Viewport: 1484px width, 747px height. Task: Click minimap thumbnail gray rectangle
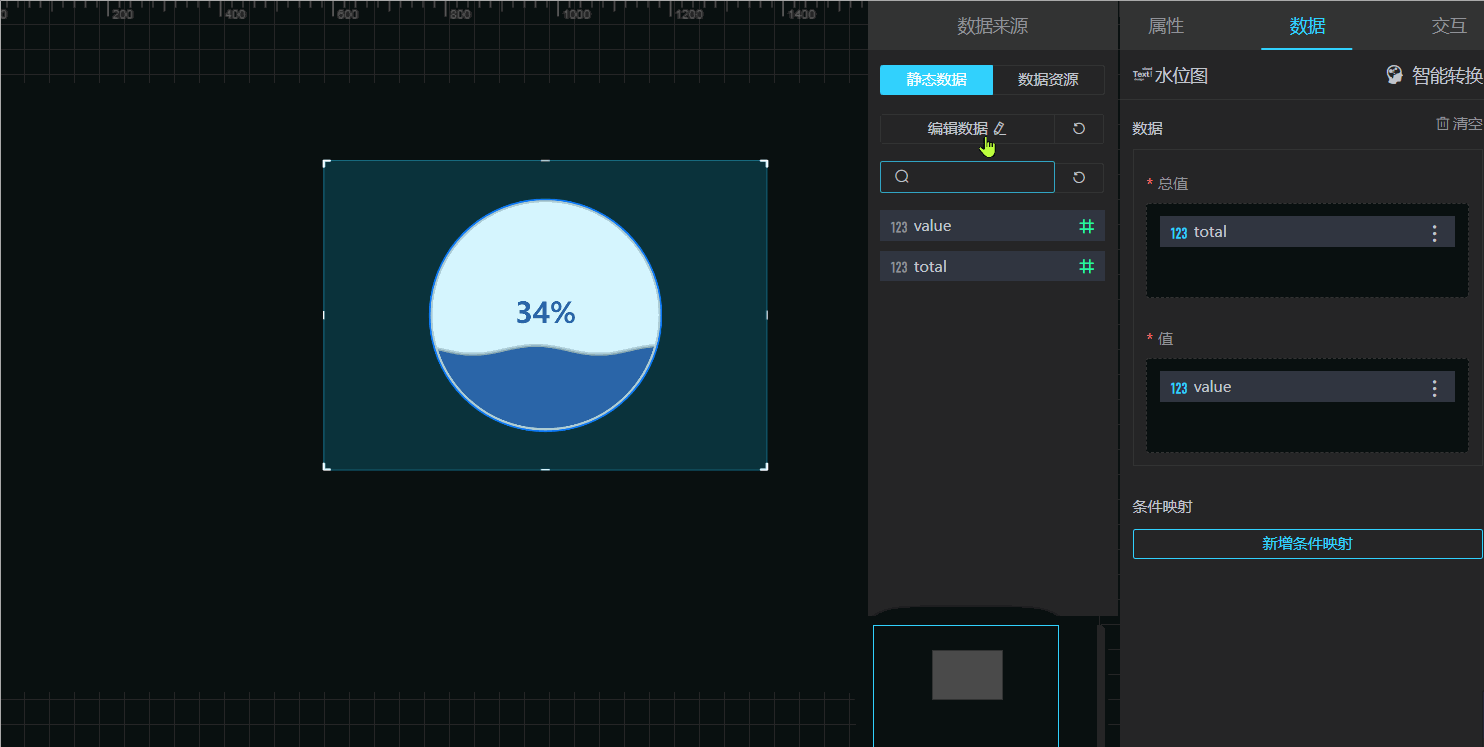(967, 675)
